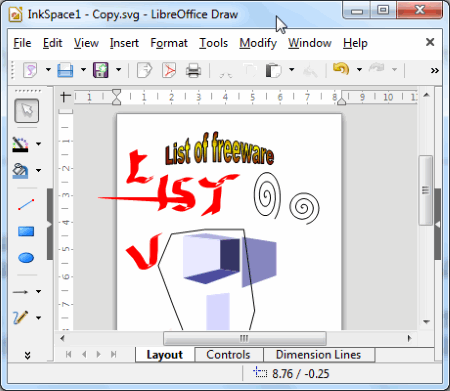450x391 pixels.
Task: Click the Line Color tool icon
Action: pos(21,144)
